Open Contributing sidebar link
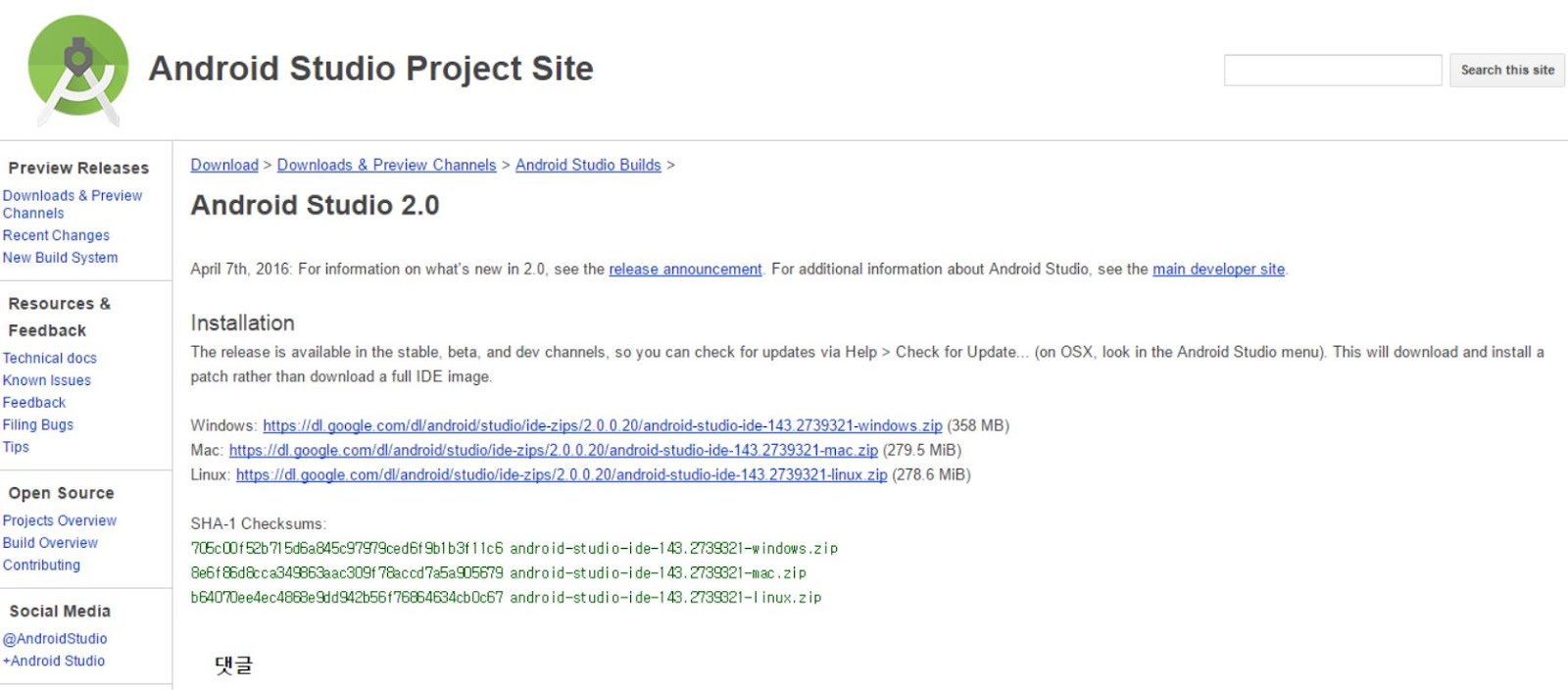Image resolution: width=1568 pixels, height=690 pixels. tap(41, 566)
